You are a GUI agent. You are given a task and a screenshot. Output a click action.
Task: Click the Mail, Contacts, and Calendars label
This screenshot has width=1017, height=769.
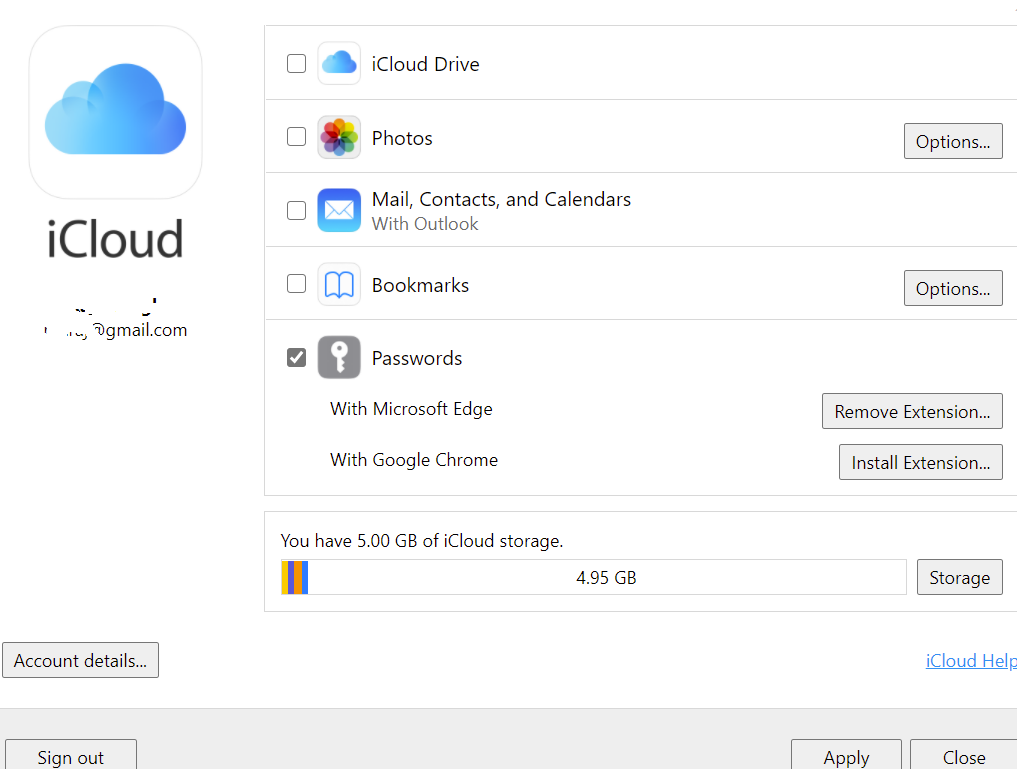(501, 199)
